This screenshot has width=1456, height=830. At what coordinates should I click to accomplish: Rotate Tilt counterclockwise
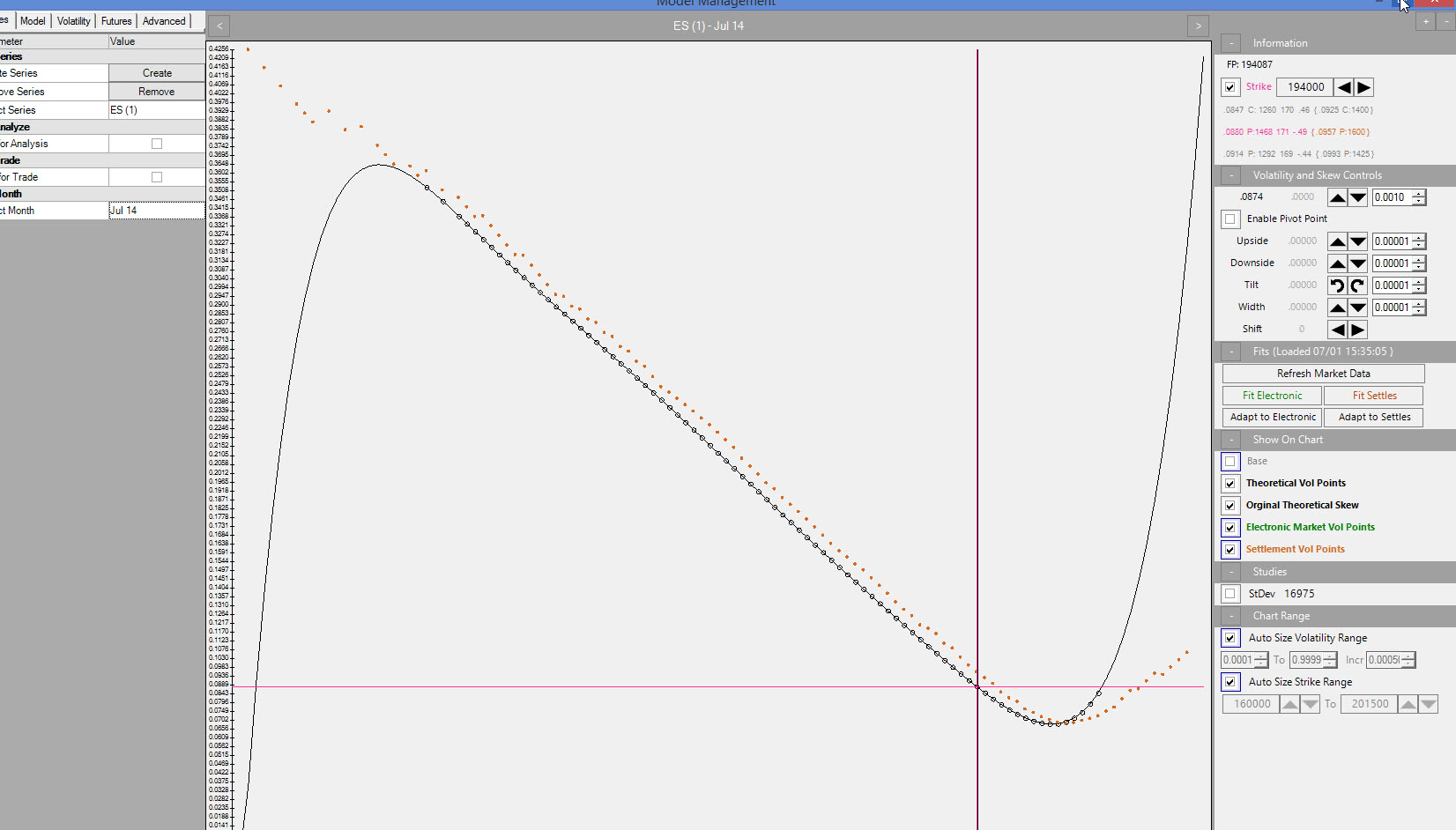pos(1338,285)
